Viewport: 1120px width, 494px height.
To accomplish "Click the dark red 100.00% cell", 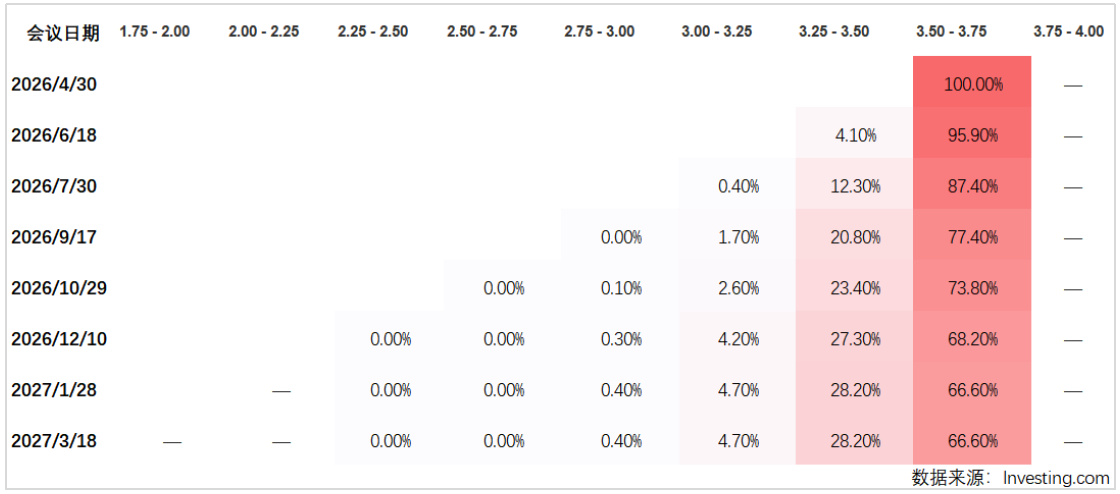I will coord(972,85).
